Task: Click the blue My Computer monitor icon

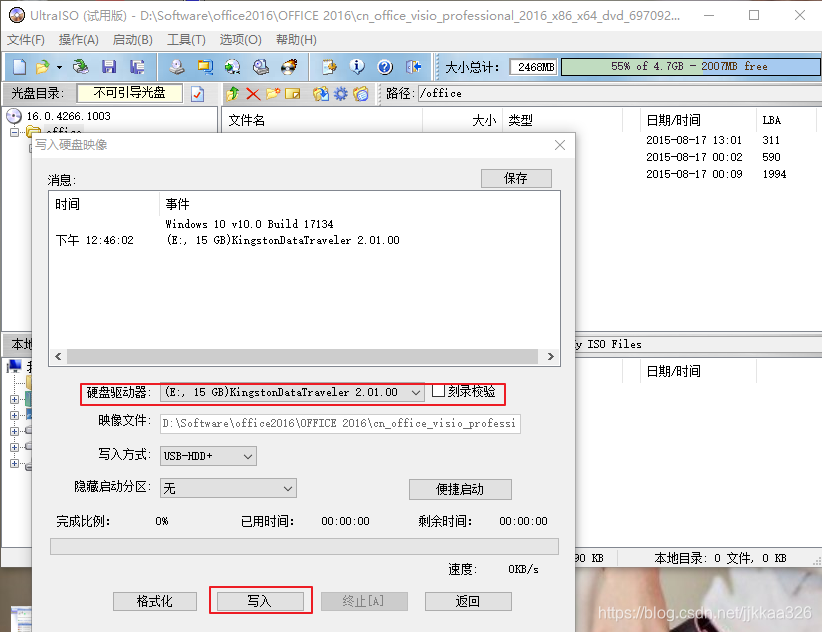Action: pyautogui.click(x=14, y=366)
